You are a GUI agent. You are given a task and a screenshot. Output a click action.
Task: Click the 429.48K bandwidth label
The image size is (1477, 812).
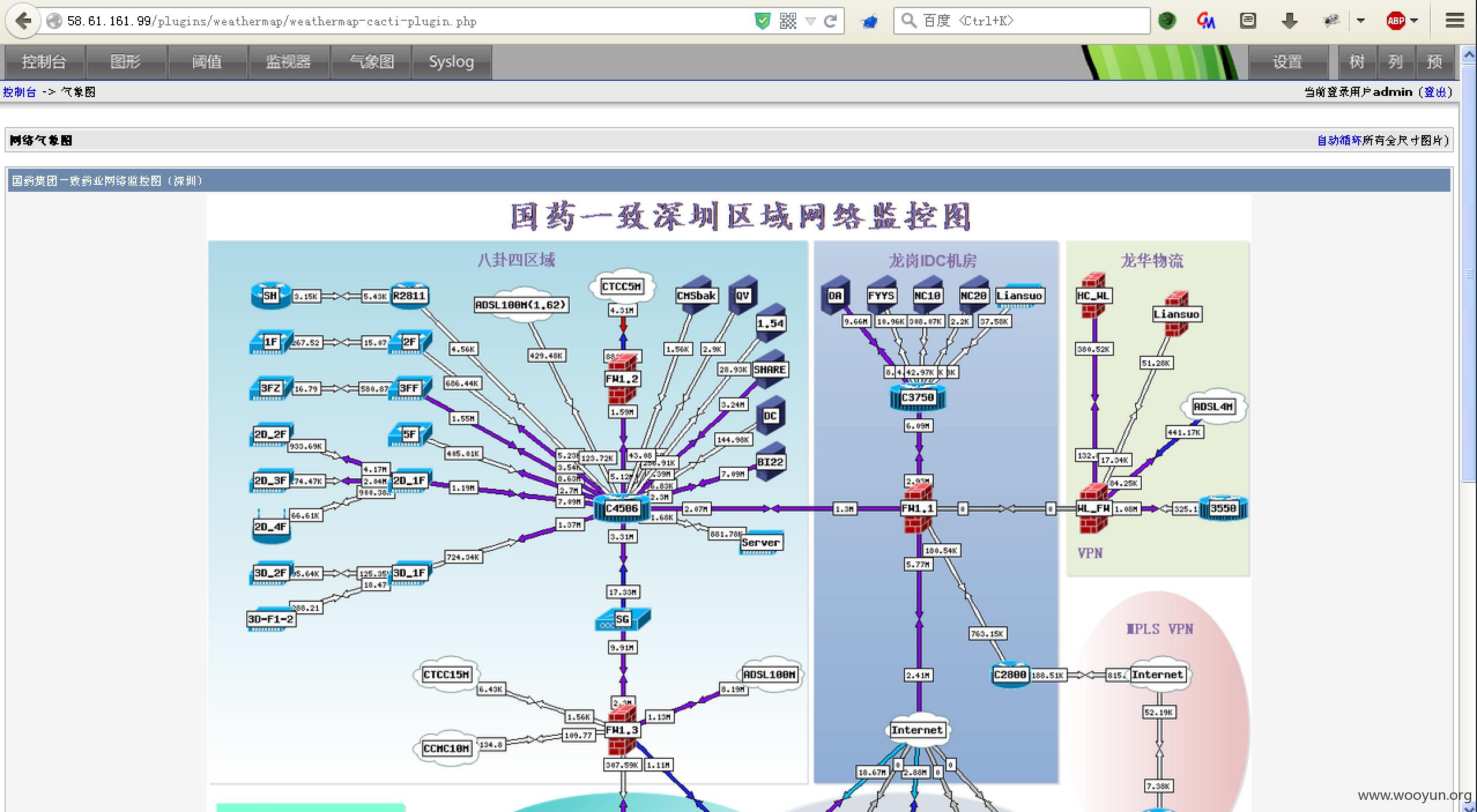click(546, 356)
